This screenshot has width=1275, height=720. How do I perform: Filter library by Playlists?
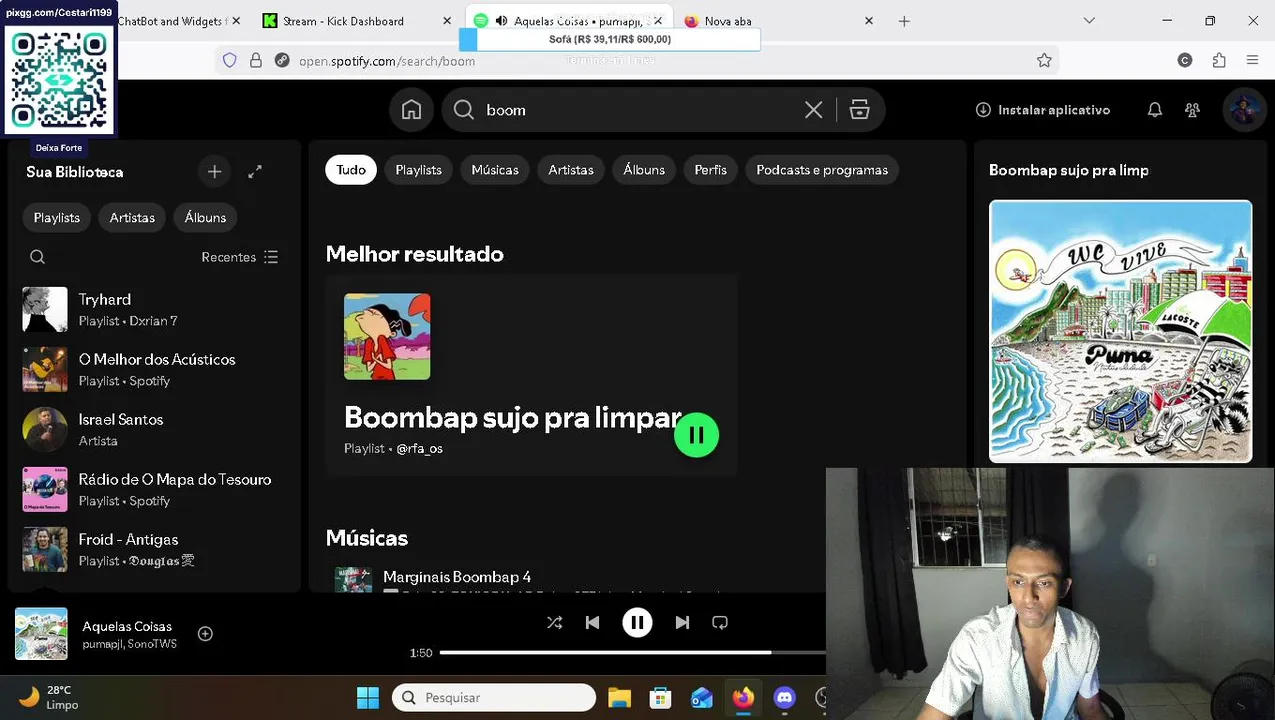tap(57, 218)
